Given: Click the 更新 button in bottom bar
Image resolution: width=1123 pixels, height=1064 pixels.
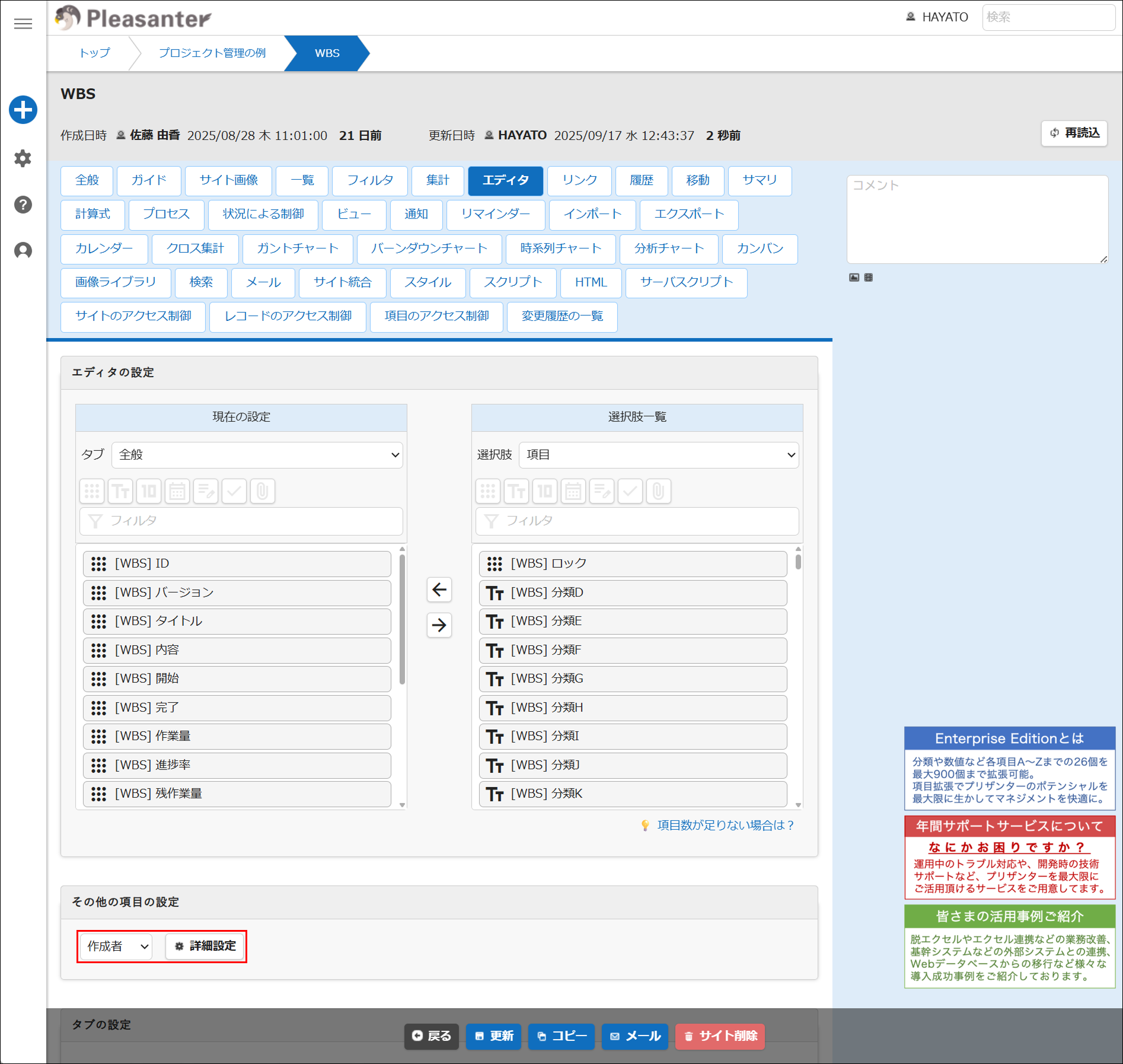Looking at the screenshot, I should tap(494, 1036).
